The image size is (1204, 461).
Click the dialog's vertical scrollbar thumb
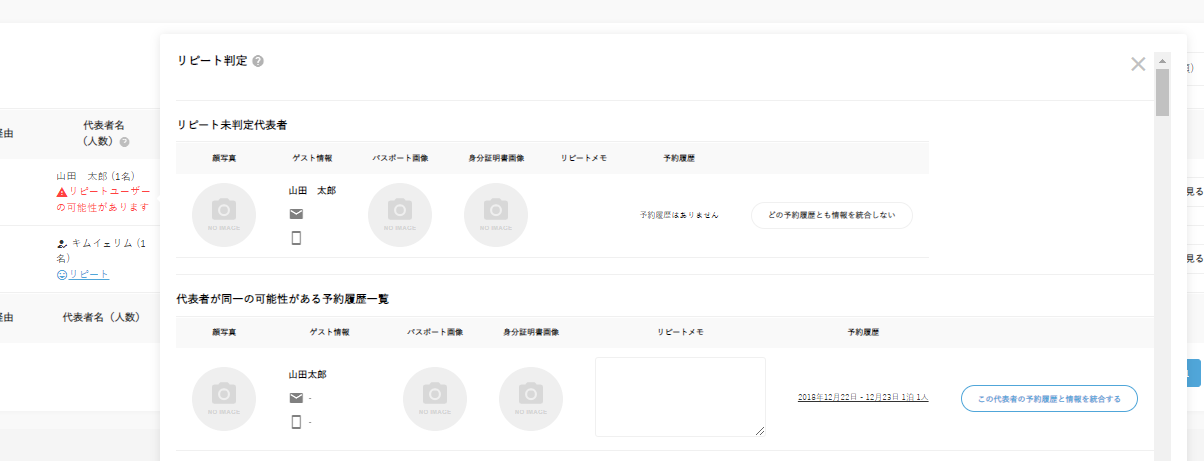[x=1162, y=92]
